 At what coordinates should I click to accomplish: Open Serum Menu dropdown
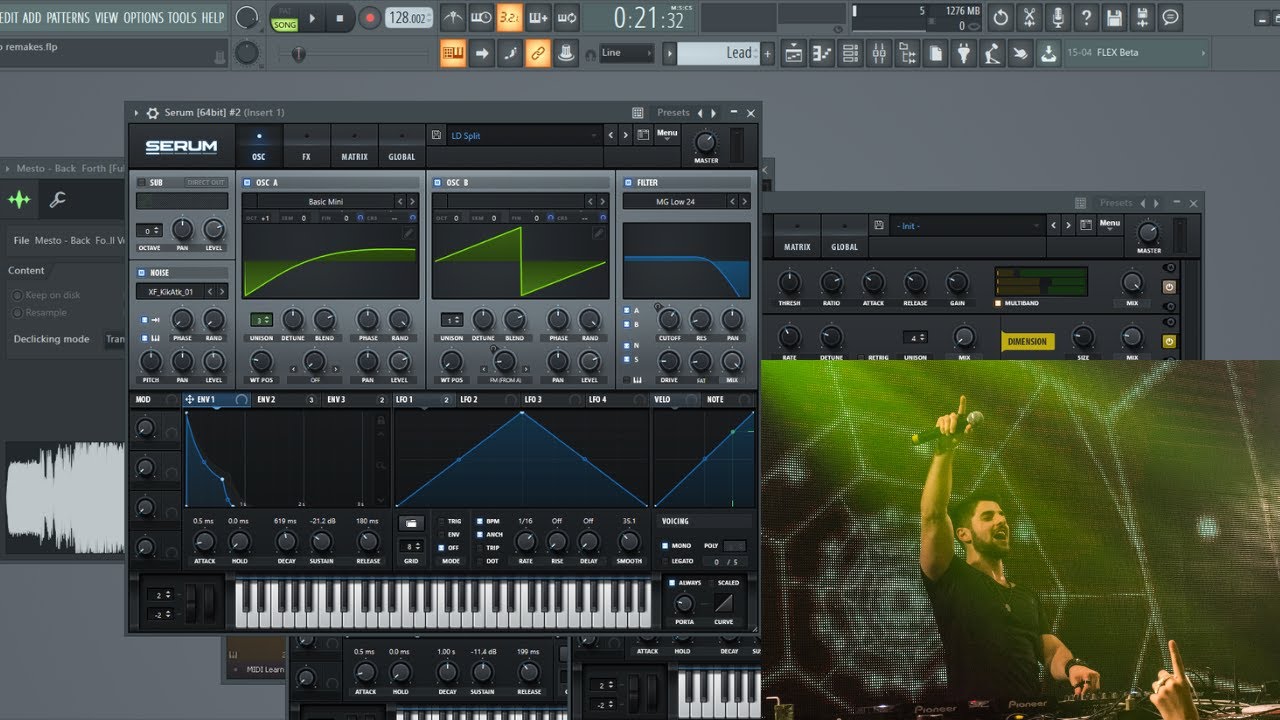[x=667, y=134]
